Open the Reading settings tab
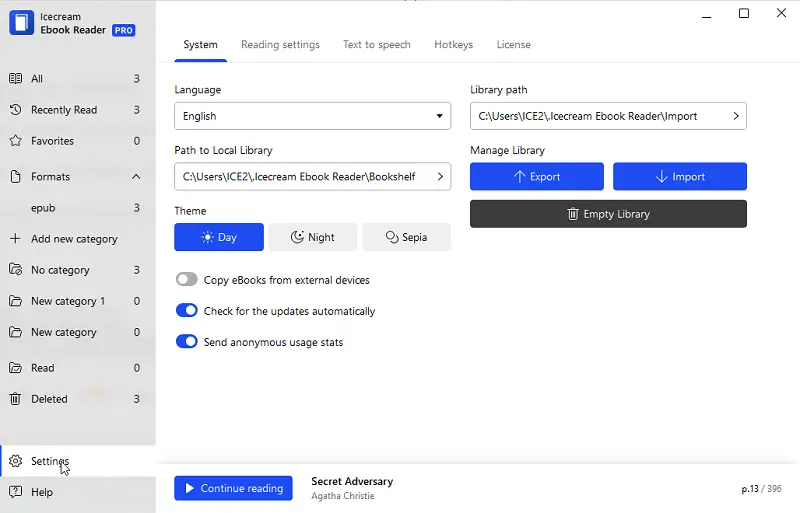800x513 pixels. click(x=280, y=45)
